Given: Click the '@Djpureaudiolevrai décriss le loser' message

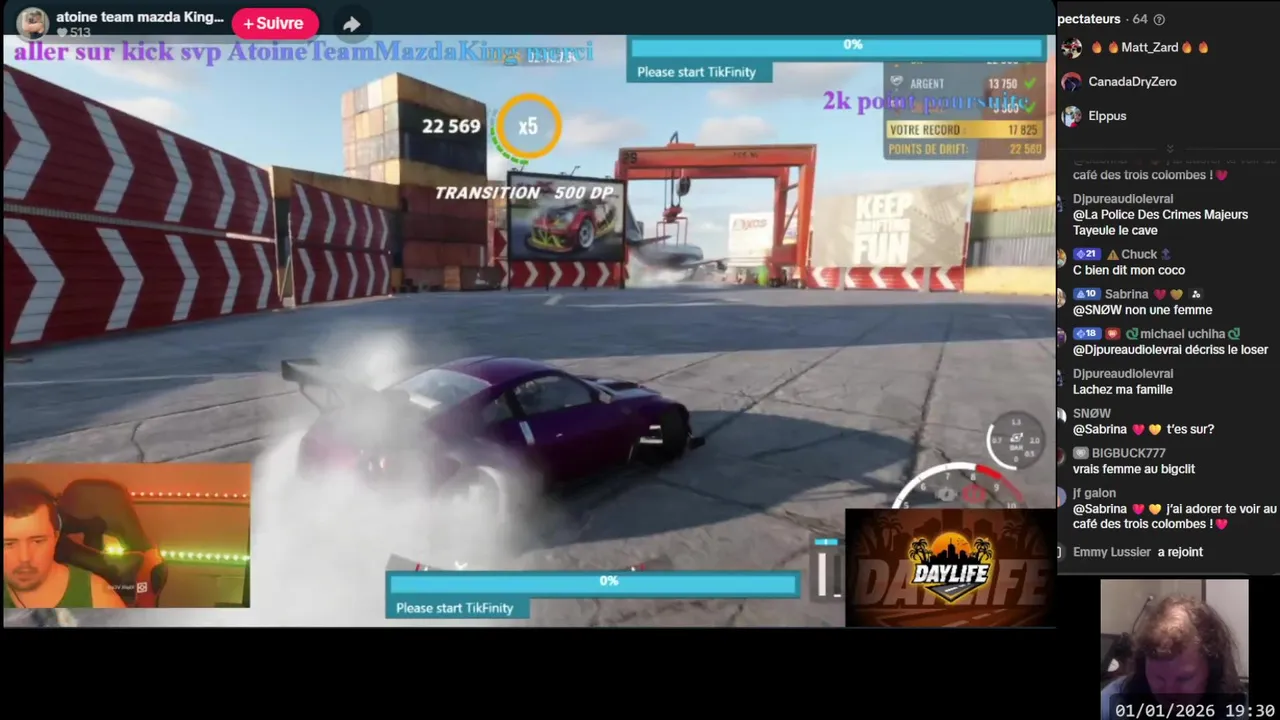Looking at the screenshot, I should [x=1170, y=350].
